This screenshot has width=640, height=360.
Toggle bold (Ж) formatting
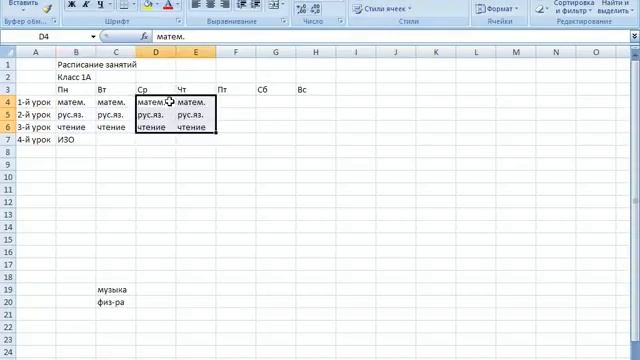click(x=71, y=5)
